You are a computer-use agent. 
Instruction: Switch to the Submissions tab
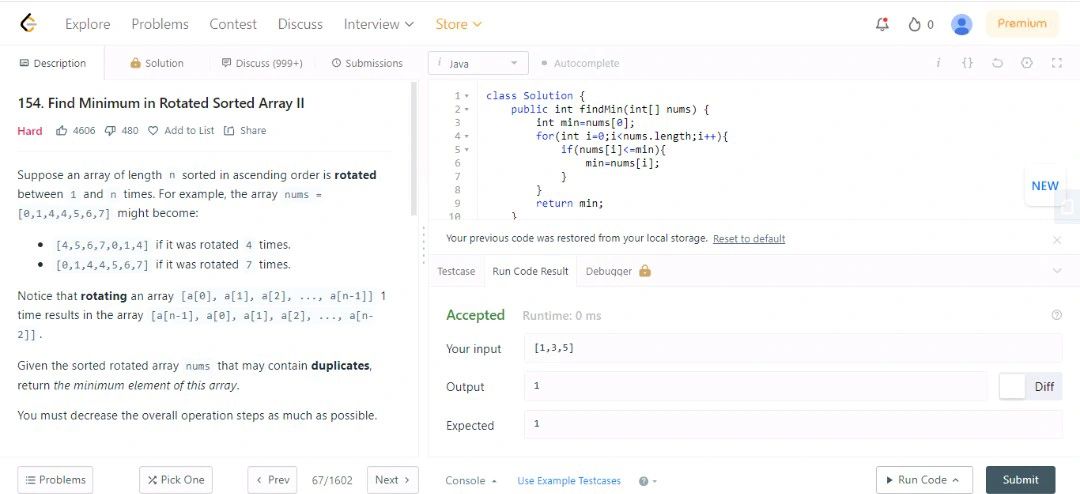coord(367,63)
